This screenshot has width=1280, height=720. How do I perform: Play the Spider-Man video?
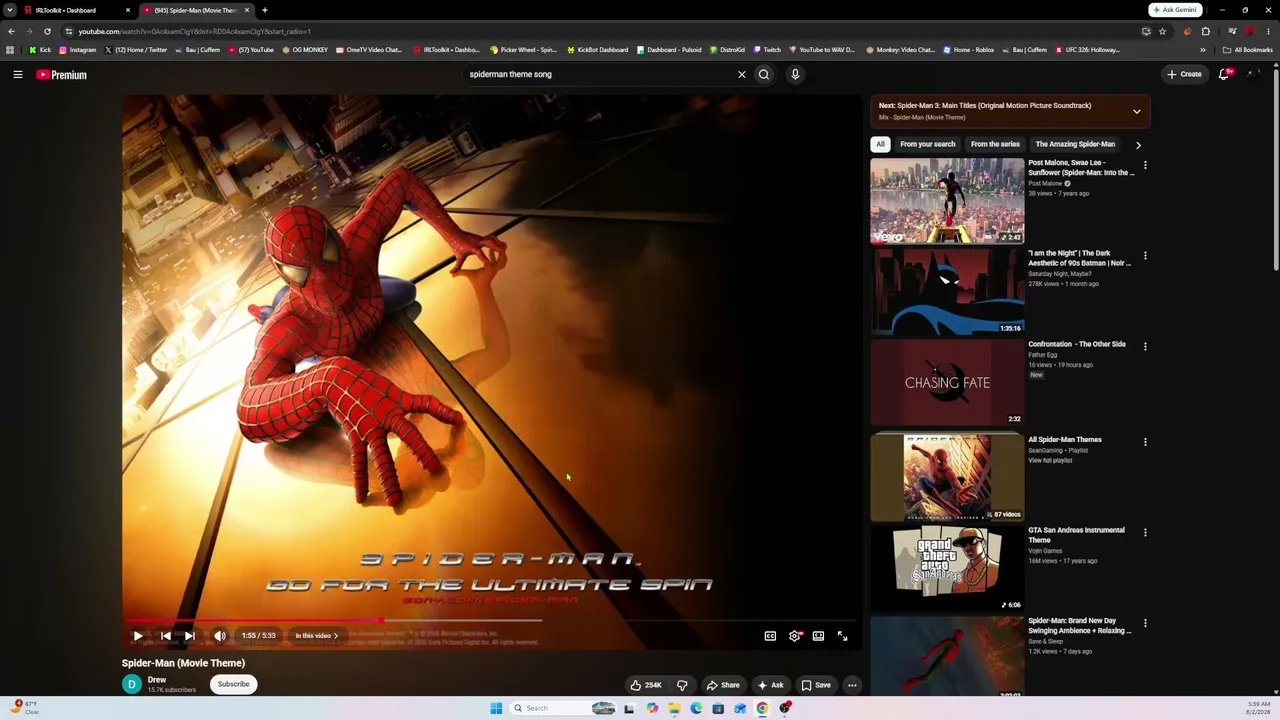(138, 636)
